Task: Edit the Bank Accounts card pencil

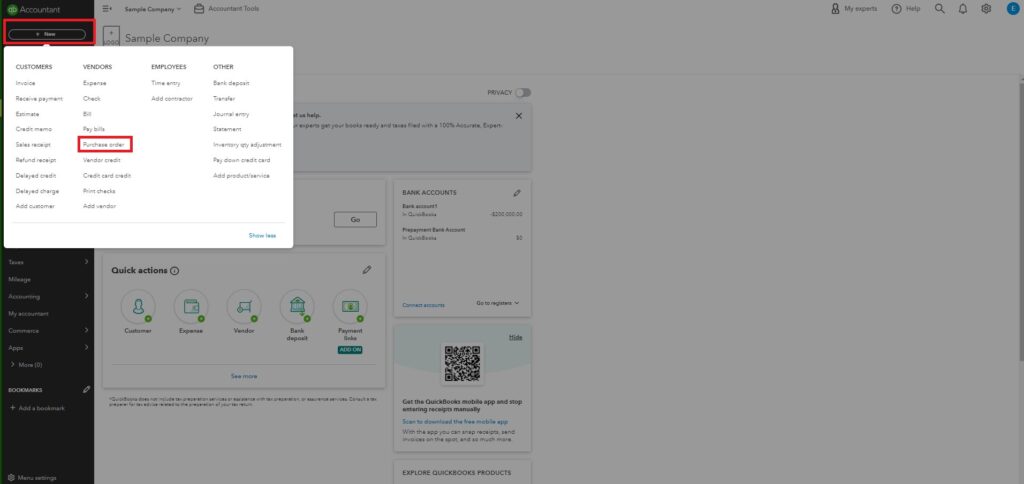Action: tap(517, 193)
